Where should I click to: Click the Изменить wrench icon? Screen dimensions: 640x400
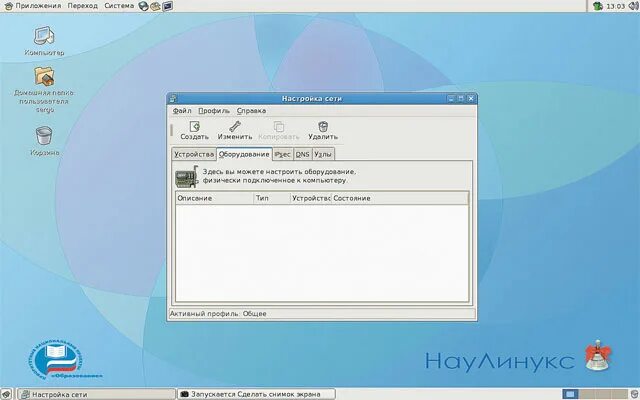coord(235,127)
